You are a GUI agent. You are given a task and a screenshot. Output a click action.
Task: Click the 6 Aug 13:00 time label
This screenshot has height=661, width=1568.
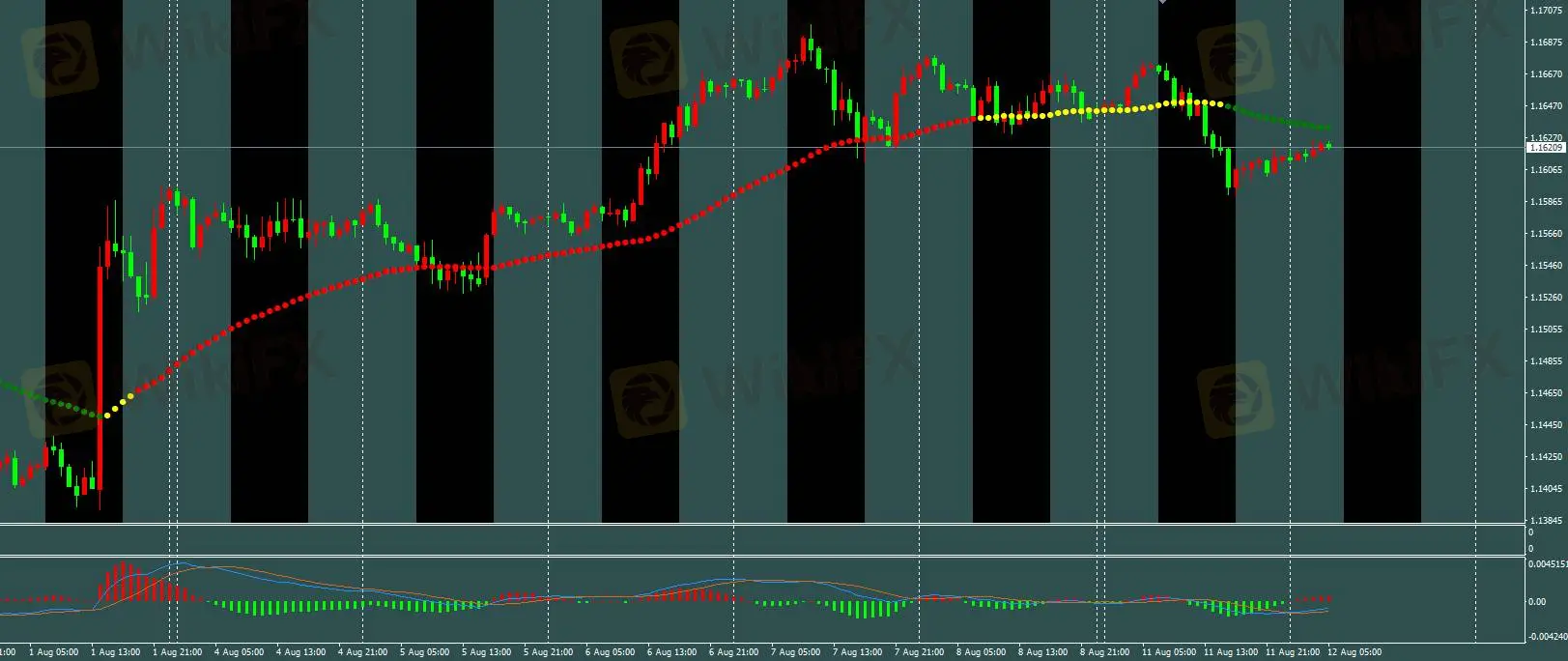pyautogui.click(x=672, y=652)
